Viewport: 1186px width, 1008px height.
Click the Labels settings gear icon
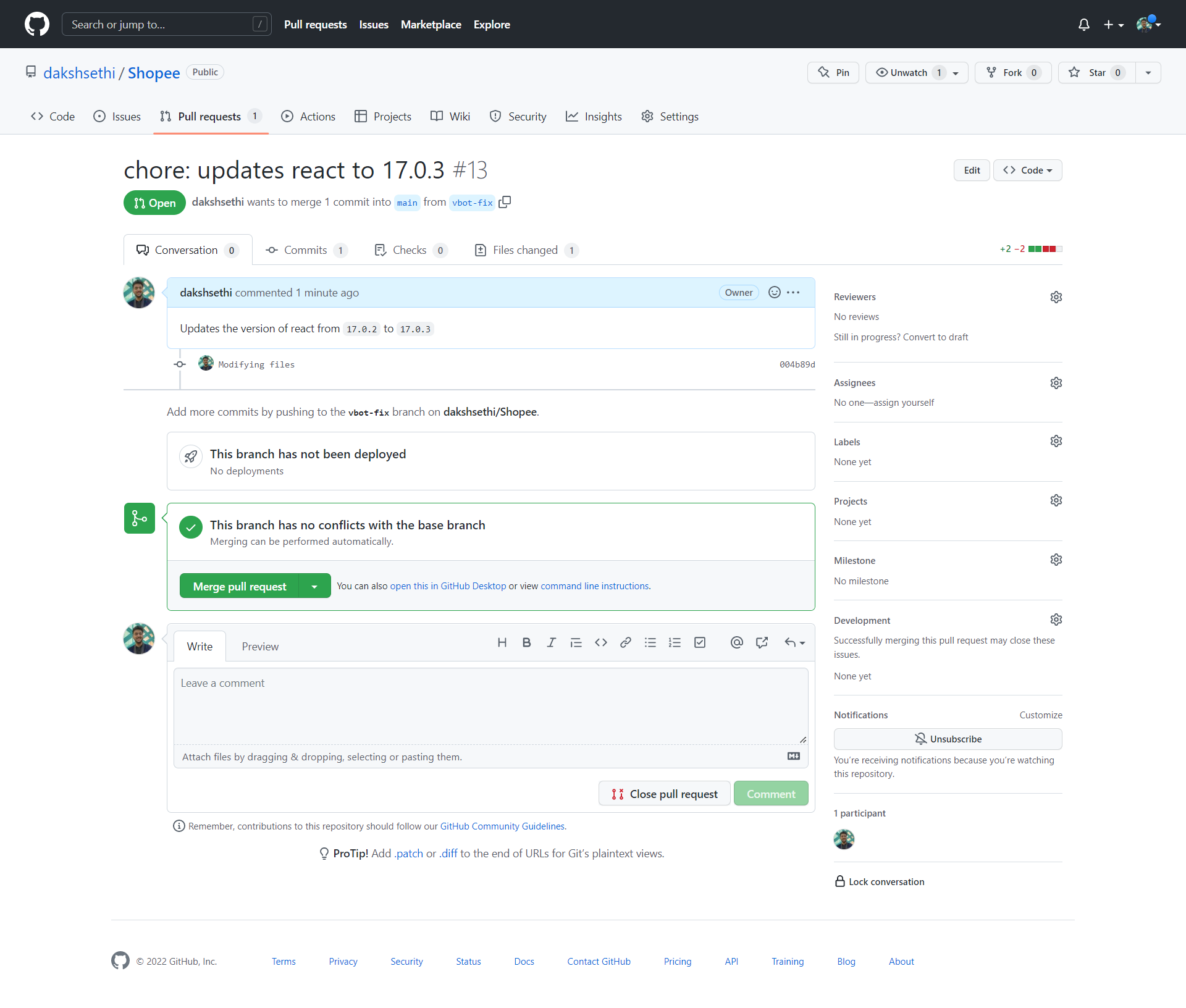pyautogui.click(x=1057, y=442)
